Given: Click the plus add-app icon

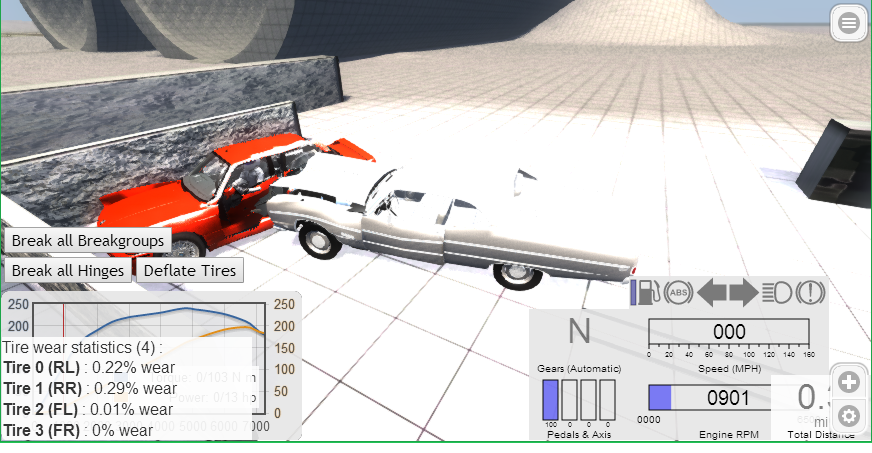Looking at the screenshot, I should [848, 382].
